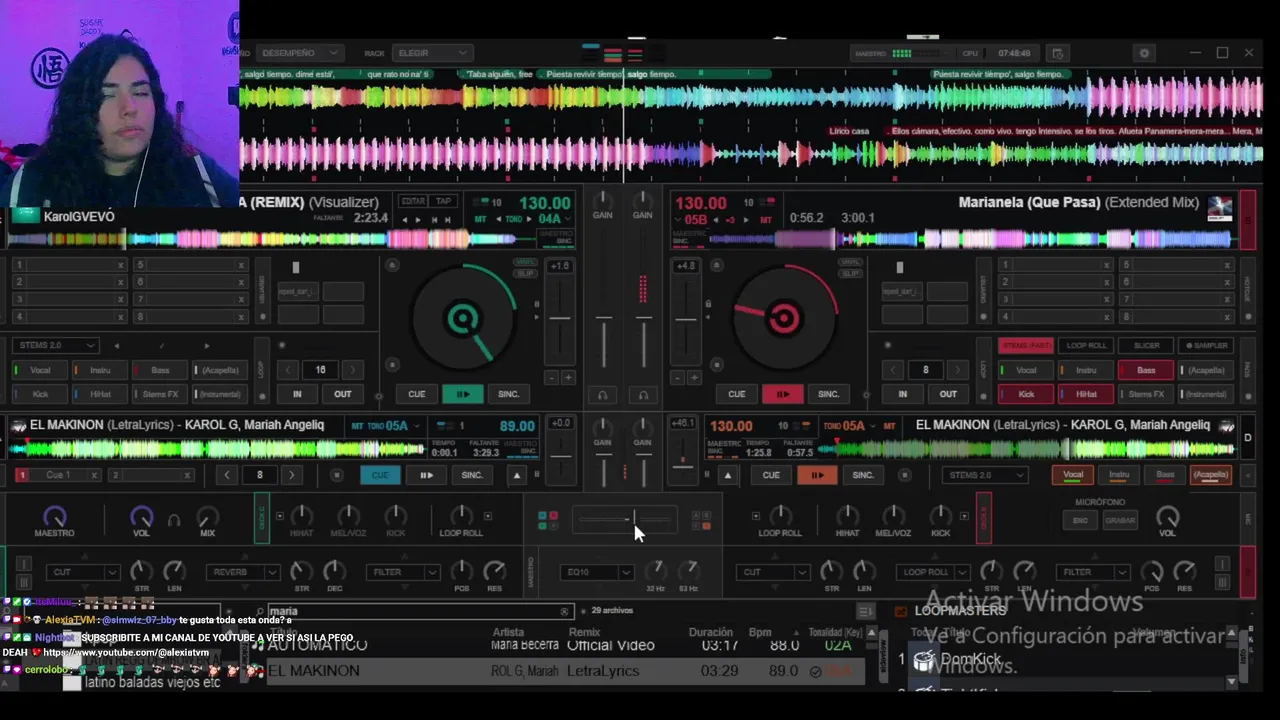Open the DESEMPEÑO layout dropdown
1280x720 pixels.
pyautogui.click(x=298, y=53)
